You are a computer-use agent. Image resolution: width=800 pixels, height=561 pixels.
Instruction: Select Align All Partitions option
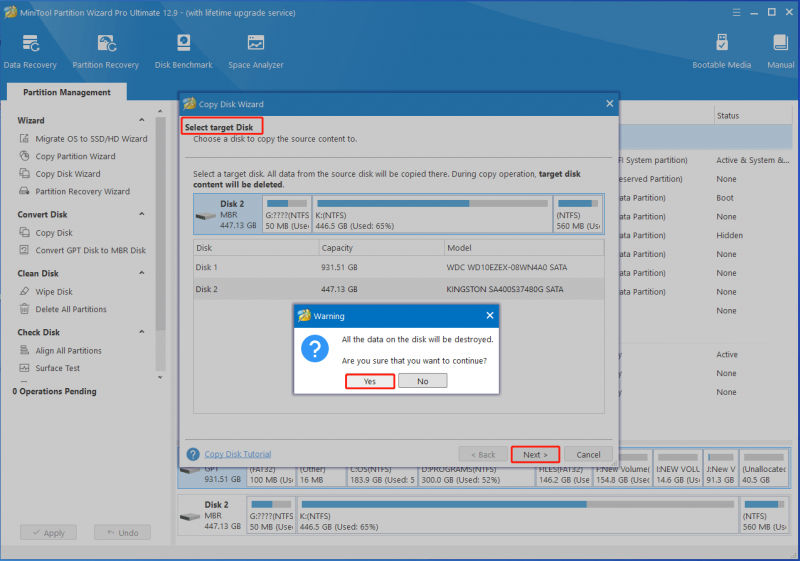pos(68,350)
